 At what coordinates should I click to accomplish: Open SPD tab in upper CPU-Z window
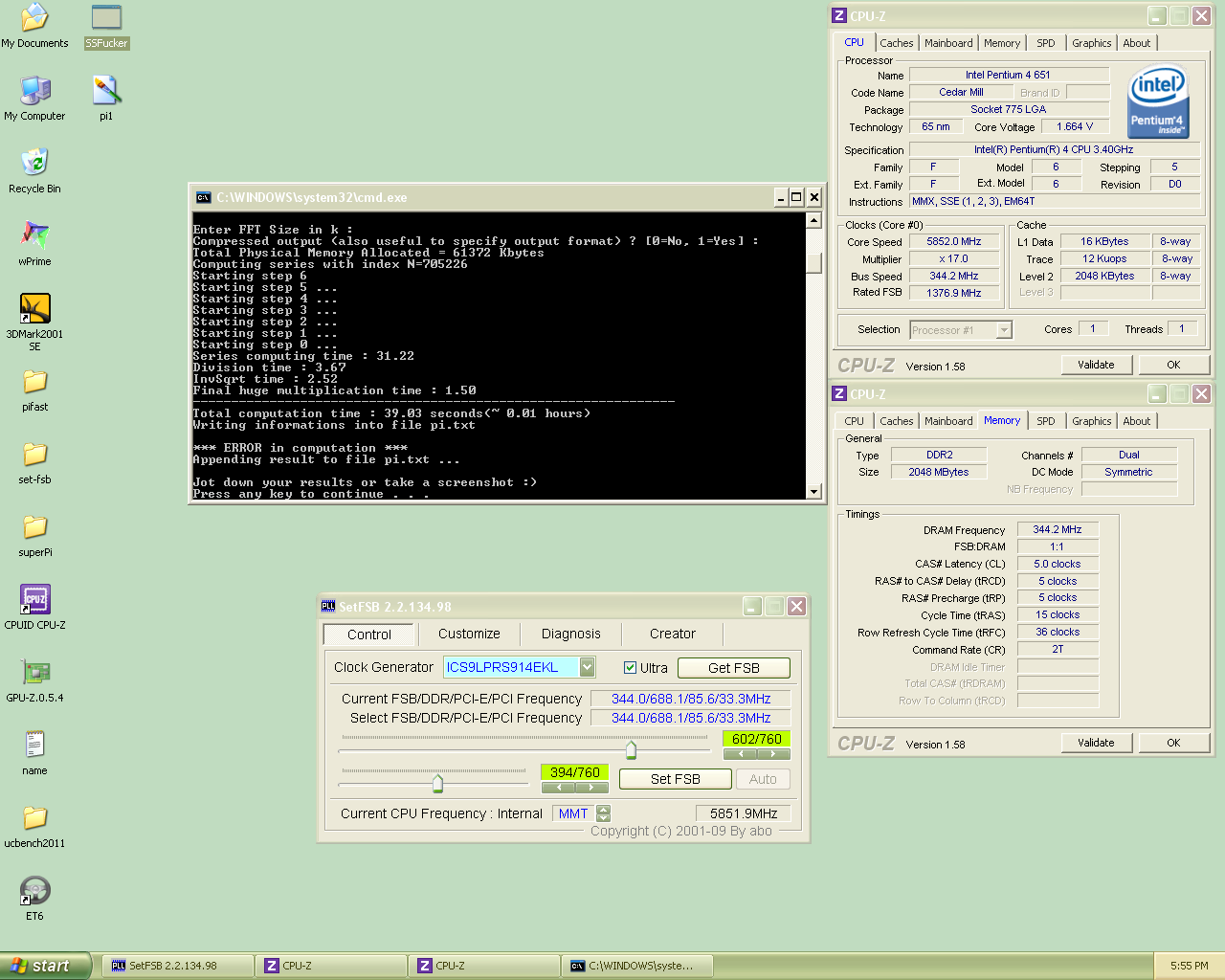point(1046,43)
